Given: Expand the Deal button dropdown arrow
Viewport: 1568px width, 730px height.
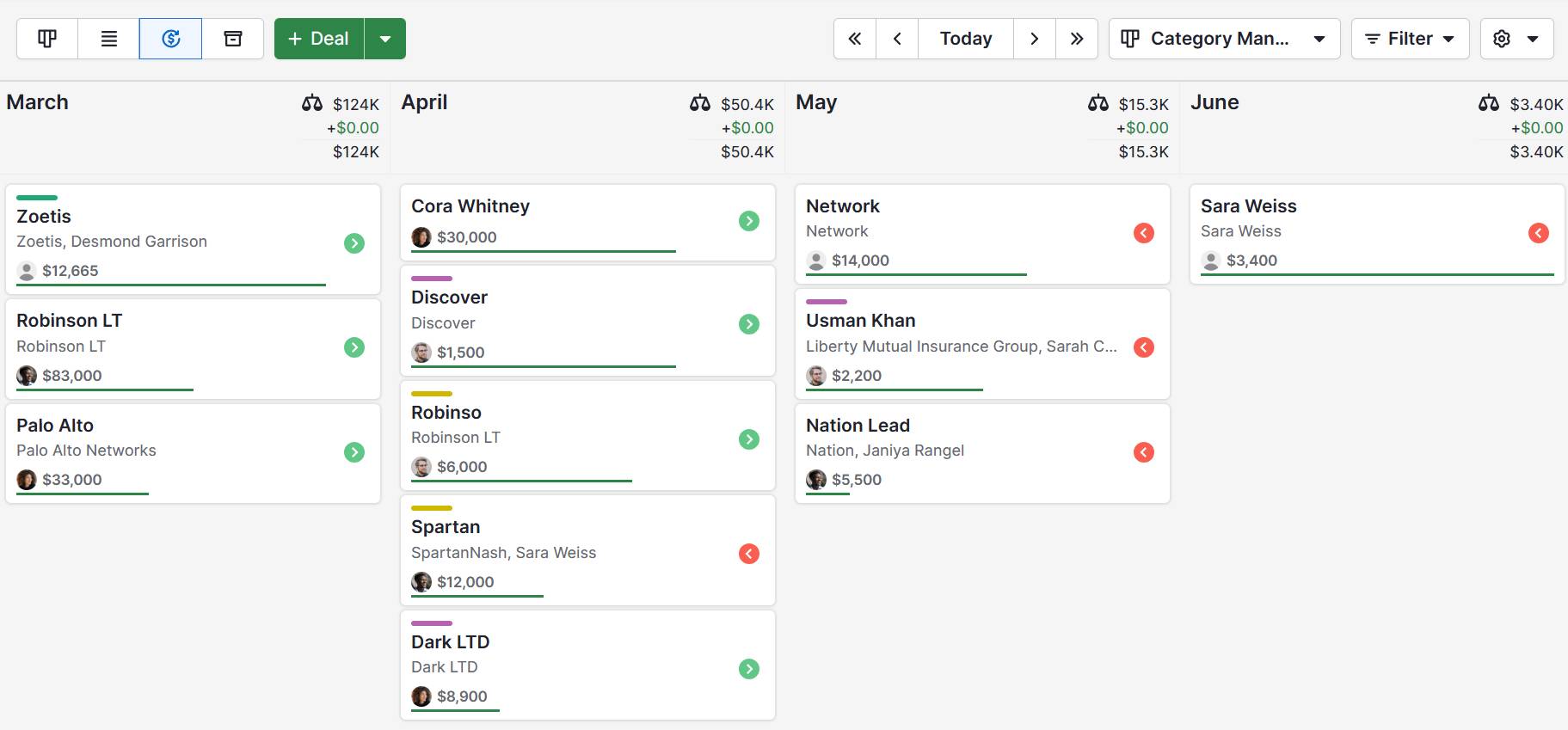Looking at the screenshot, I should coord(385,39).
